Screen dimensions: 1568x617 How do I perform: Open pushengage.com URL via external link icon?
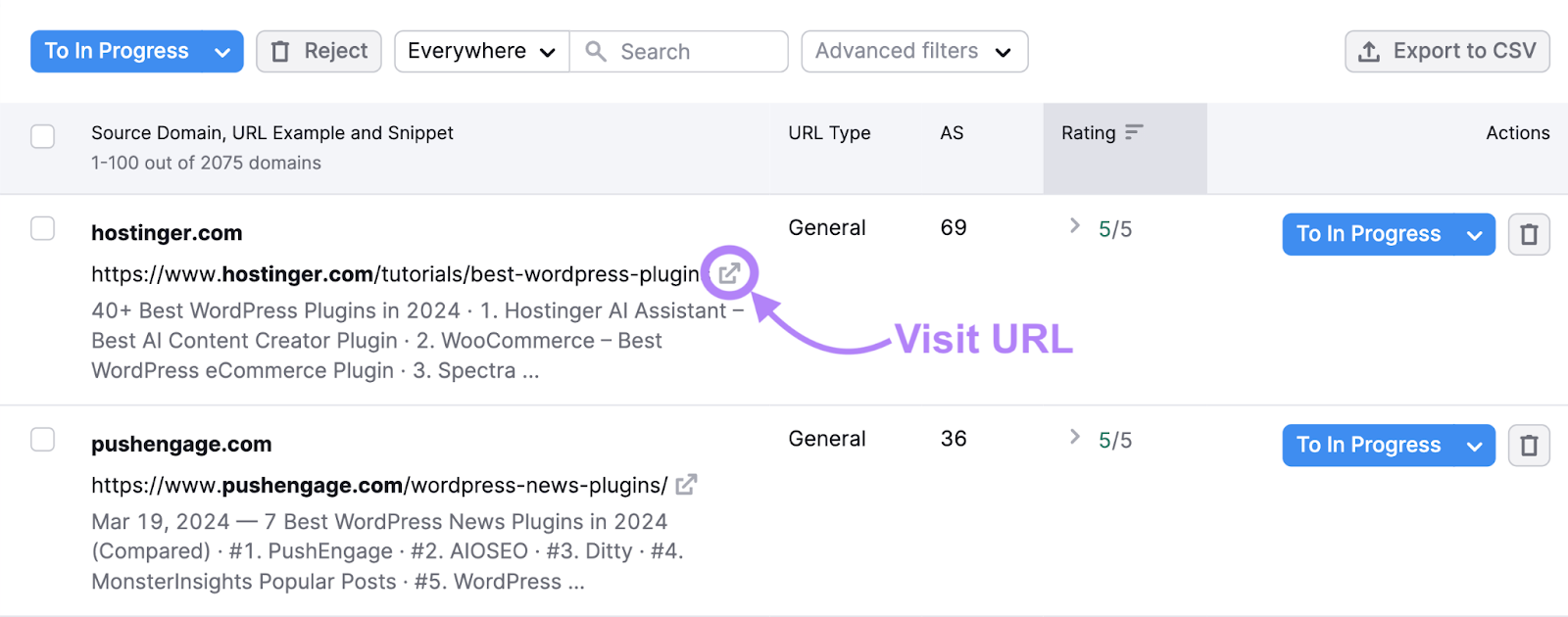click(686, 485)
